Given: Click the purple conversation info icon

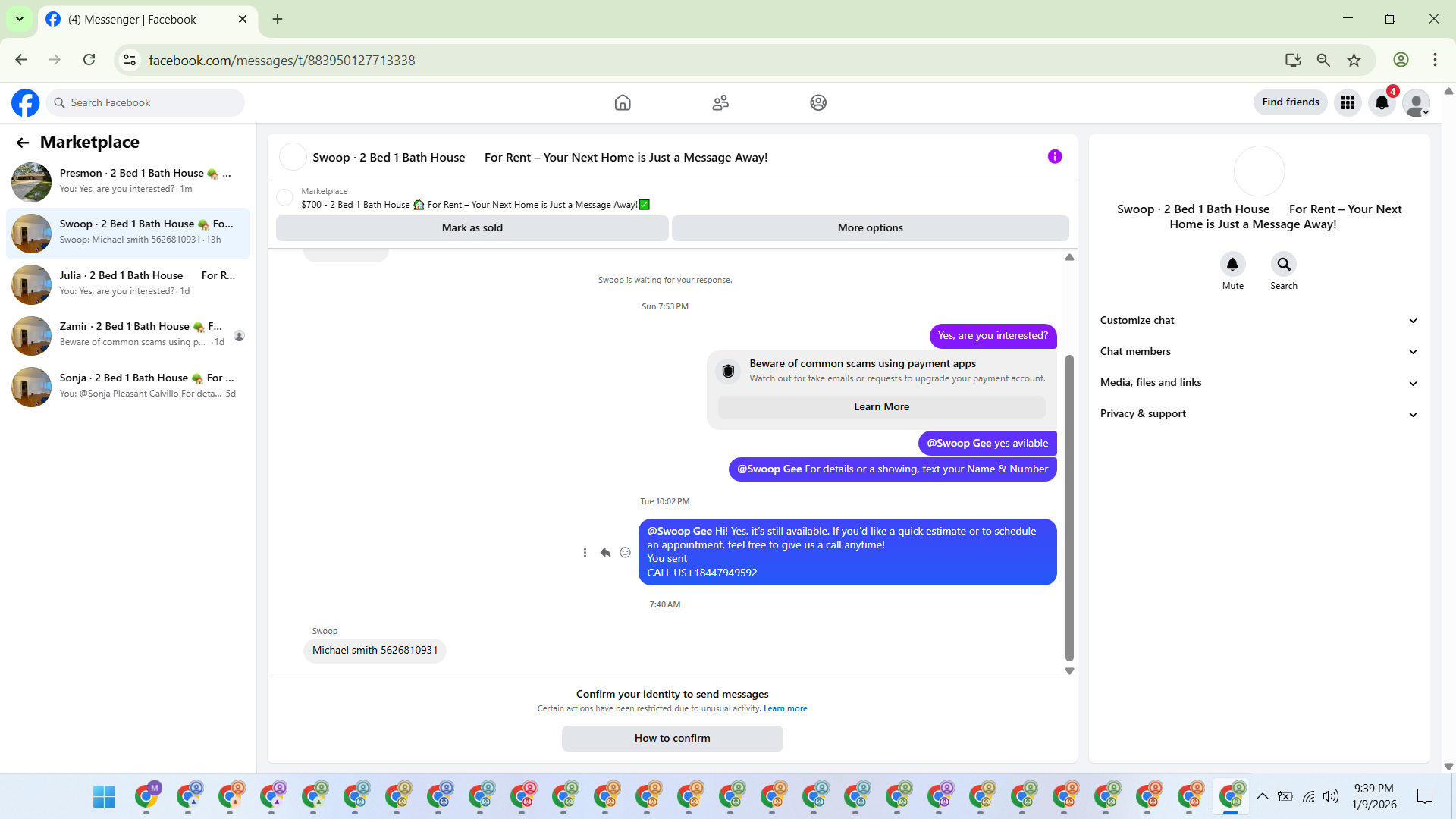Looking at the screenshot, I should [x=1054, y=157].
